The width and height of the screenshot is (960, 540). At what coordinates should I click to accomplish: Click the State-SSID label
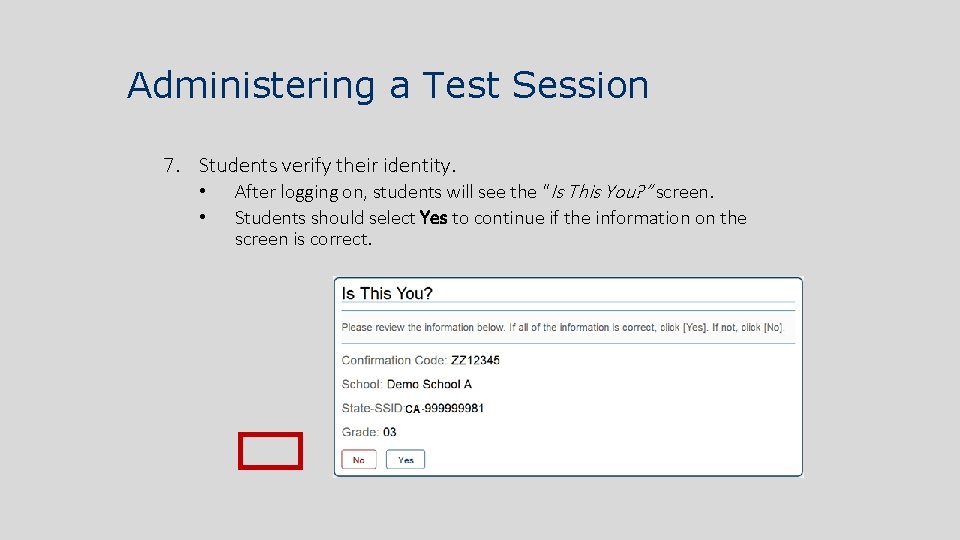(372, 408)
